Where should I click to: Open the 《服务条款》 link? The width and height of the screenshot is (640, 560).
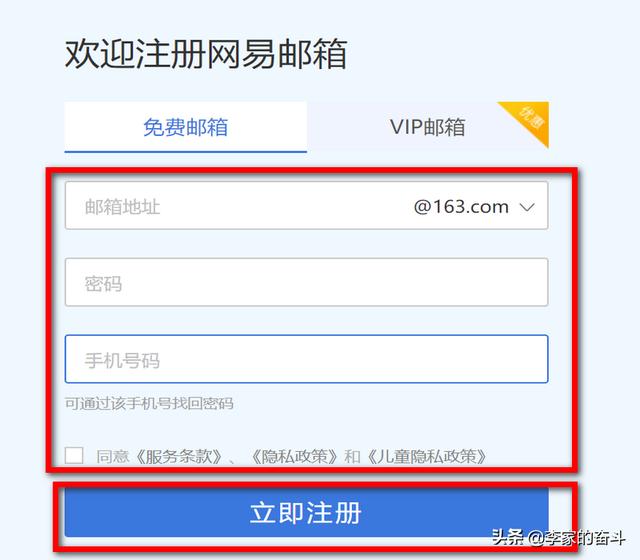click(x=179, y=456)
